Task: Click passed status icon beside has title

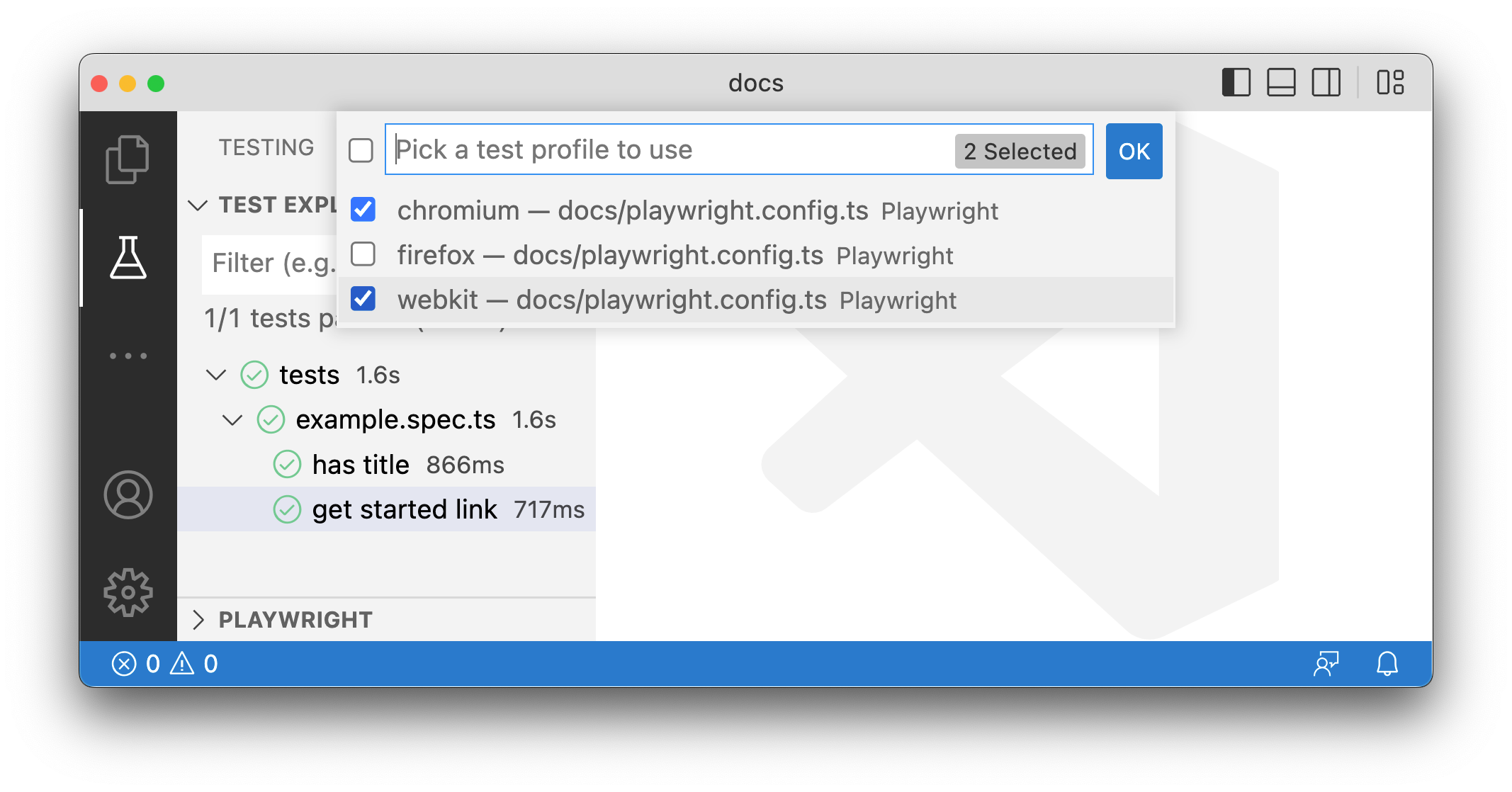Action: 287,465
